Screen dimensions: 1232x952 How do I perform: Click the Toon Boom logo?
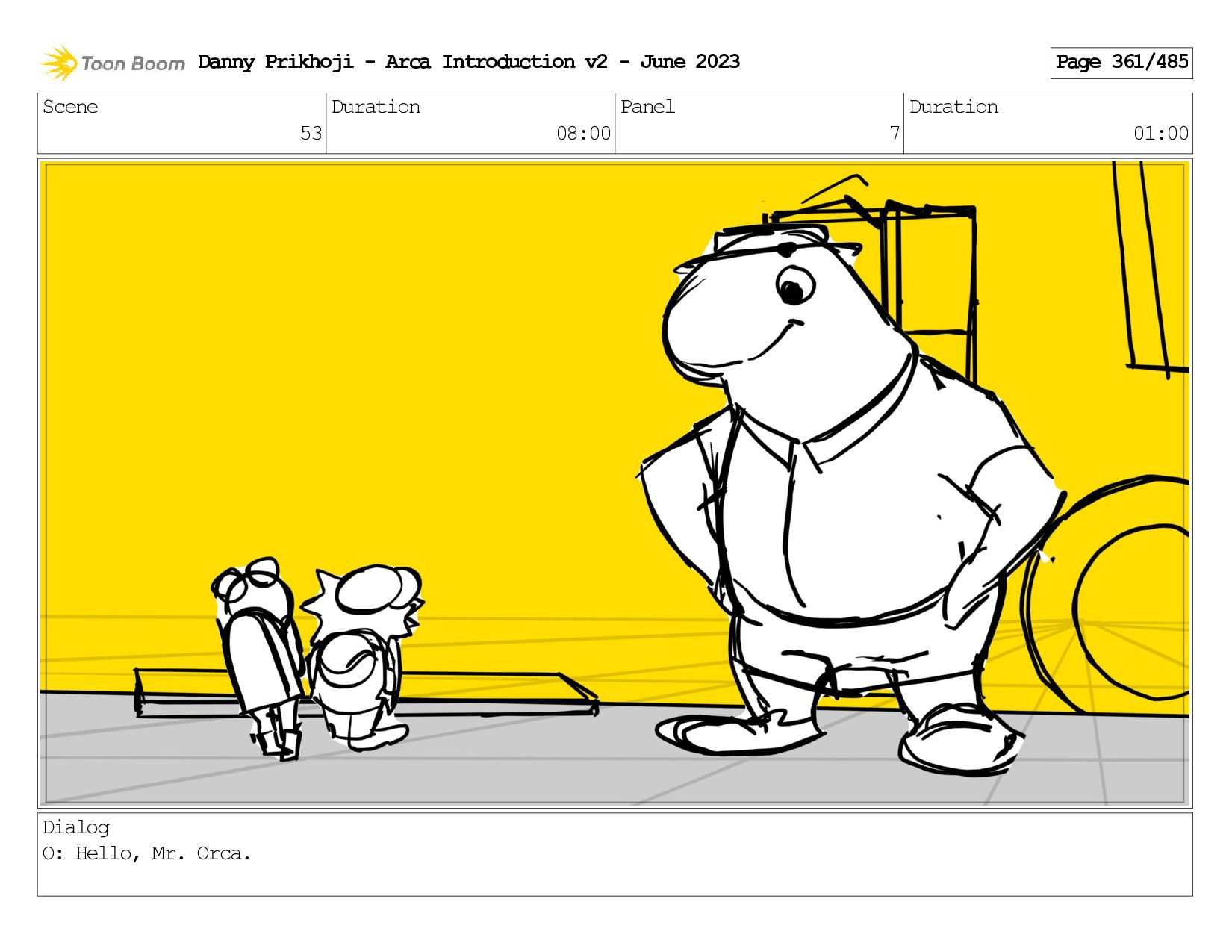(x=112, y=63)
